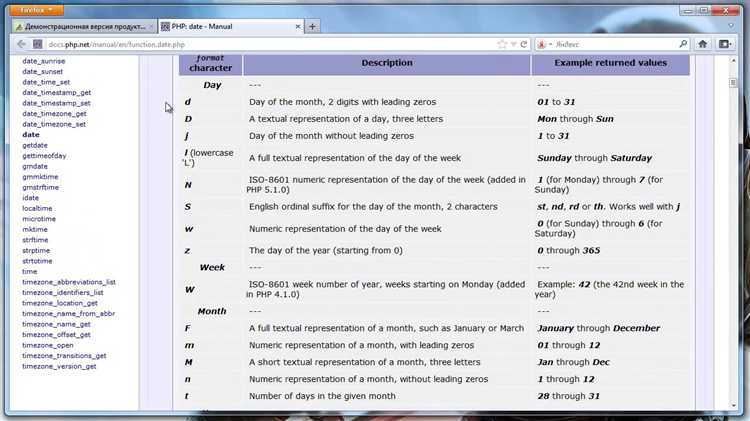Reload the page with refresh icon

click(x=524, y=44)
